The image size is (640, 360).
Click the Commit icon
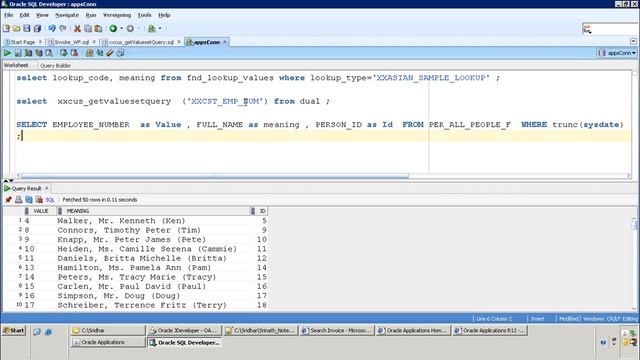click(x=64, y=53)
